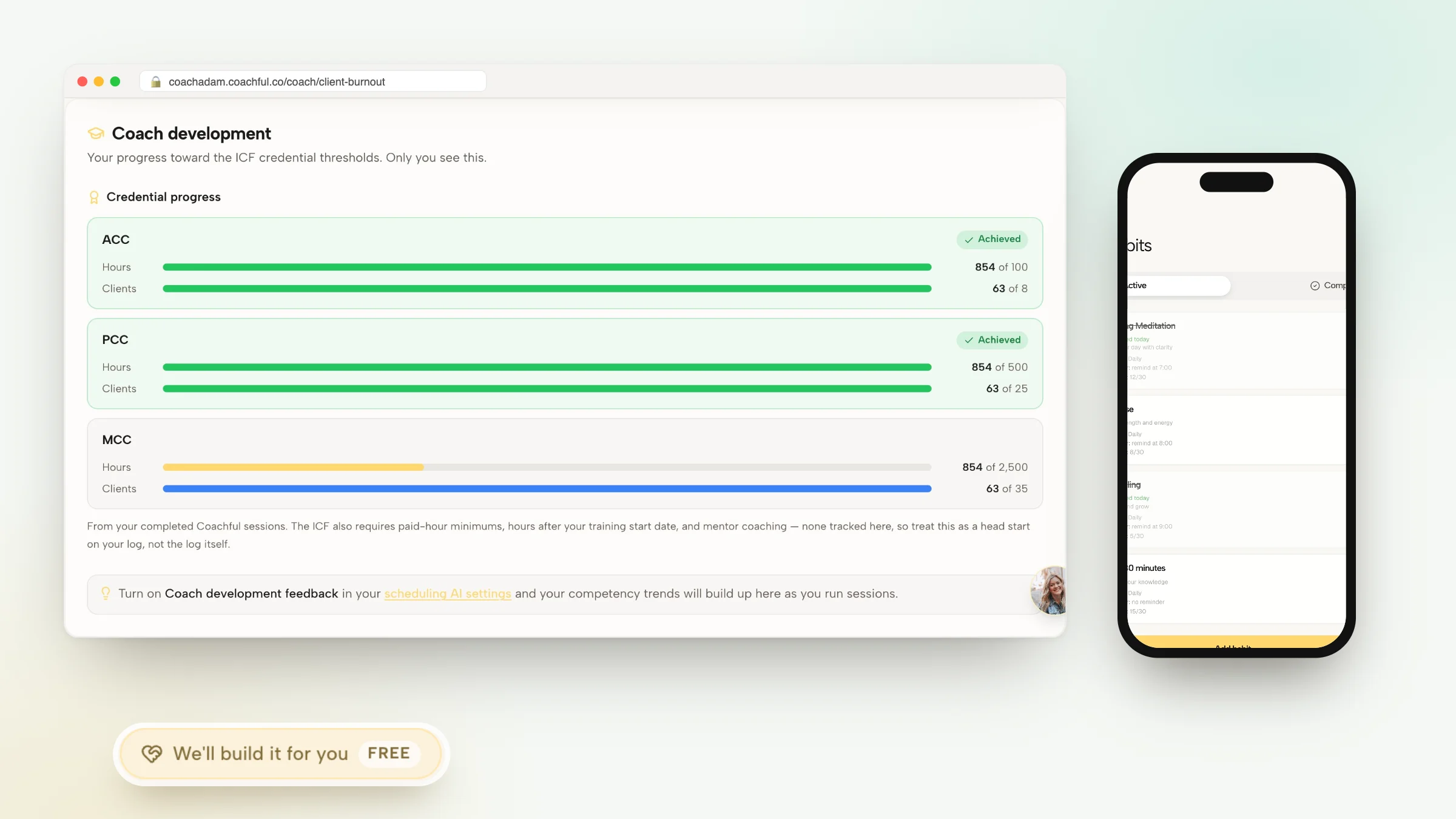Click the FREE badge on the banner

click(389, 753)
